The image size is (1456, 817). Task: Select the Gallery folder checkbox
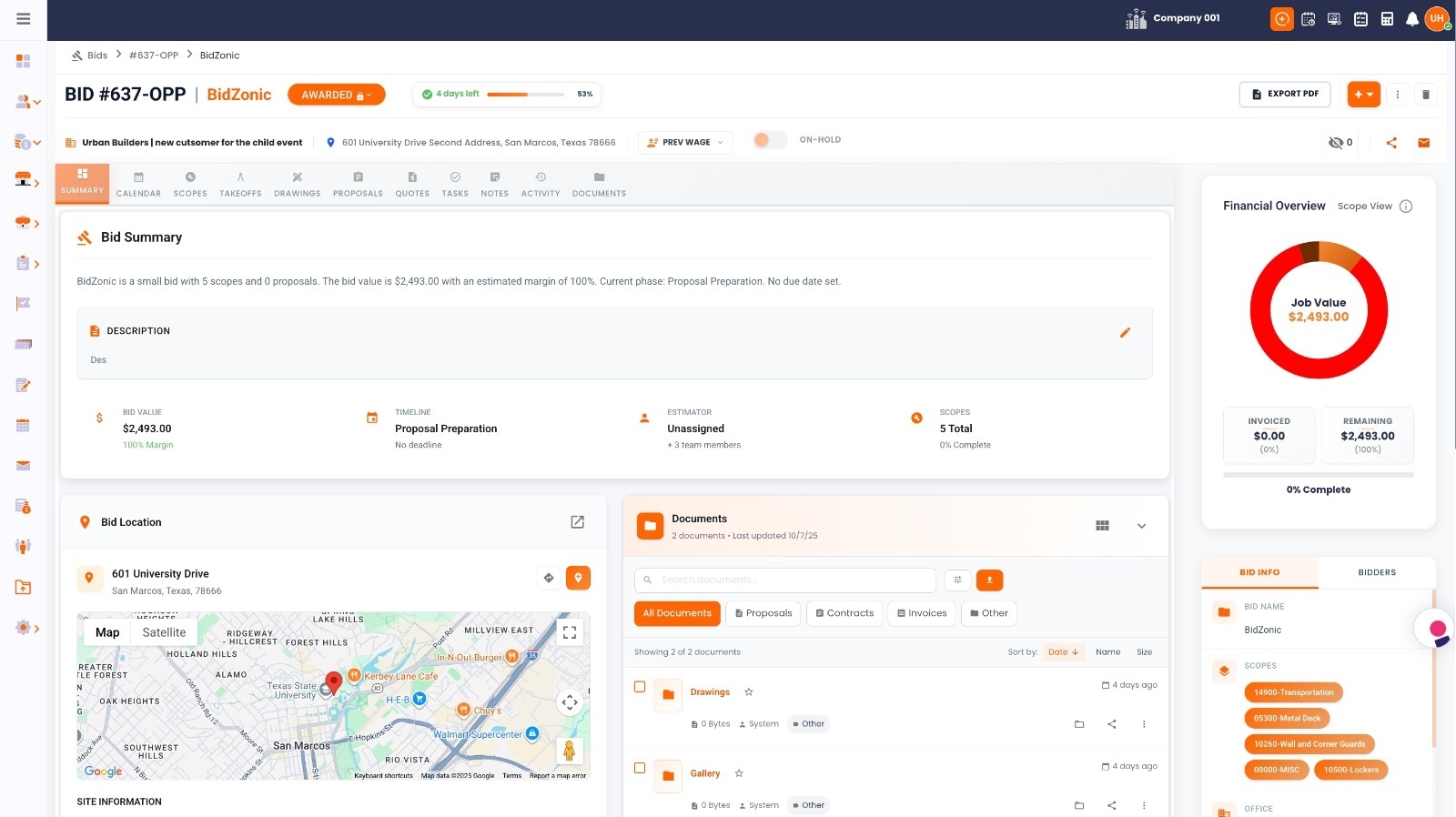click(x=640, y=768)
